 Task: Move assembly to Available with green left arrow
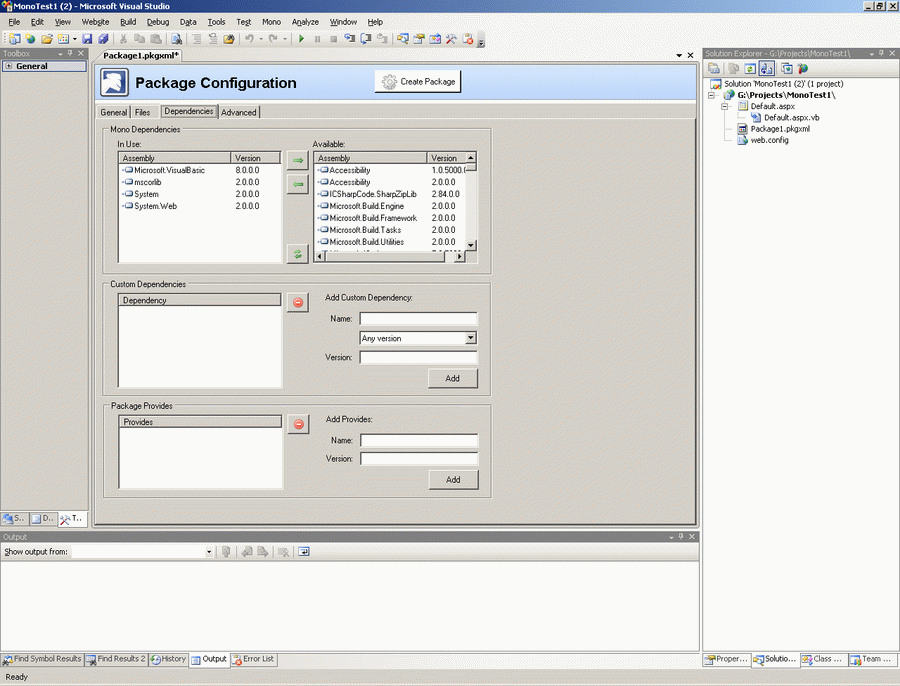click(x=298, y=184)
